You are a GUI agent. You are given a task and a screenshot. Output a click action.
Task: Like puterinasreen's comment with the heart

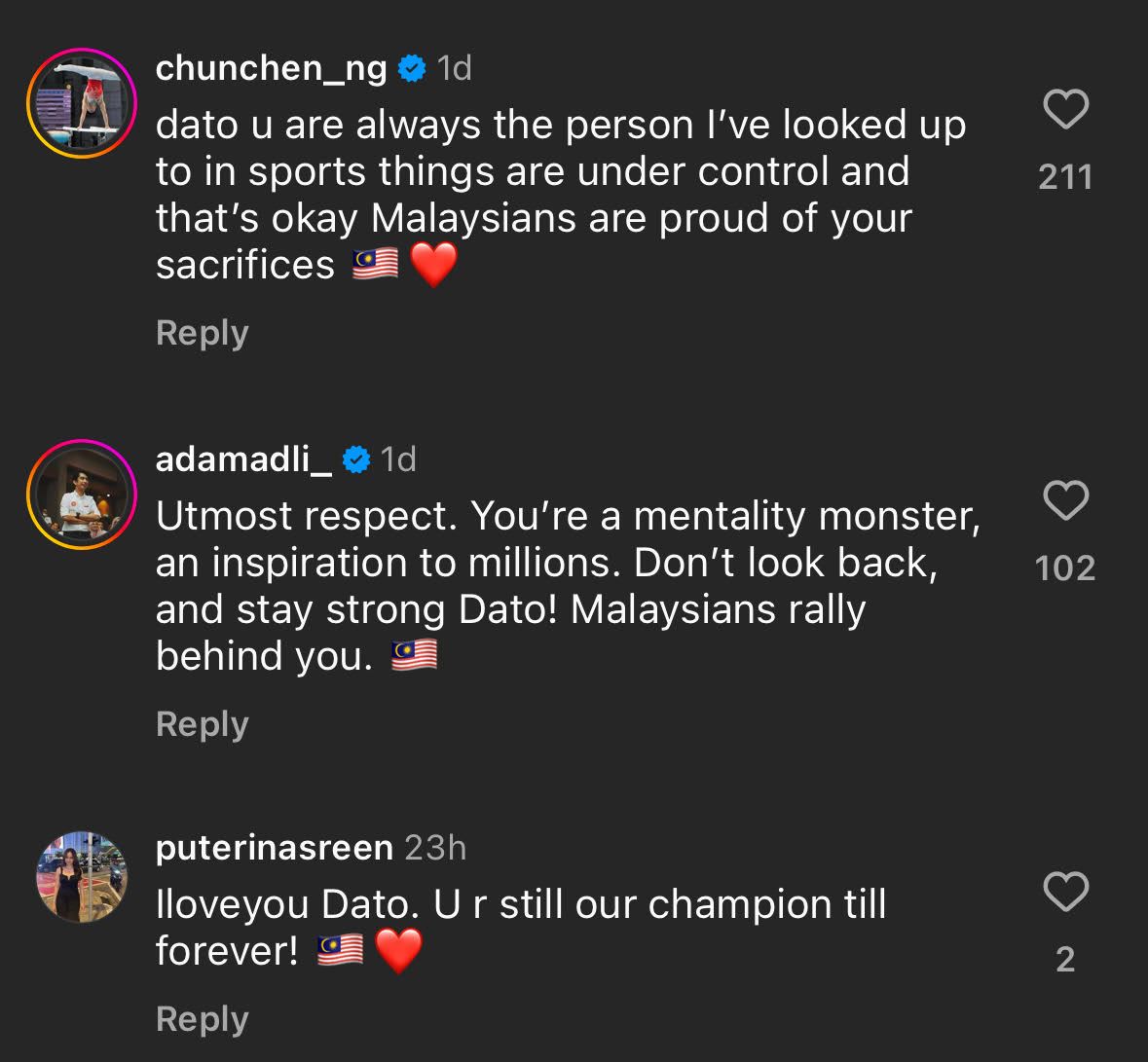click(x=1065, y=892)
